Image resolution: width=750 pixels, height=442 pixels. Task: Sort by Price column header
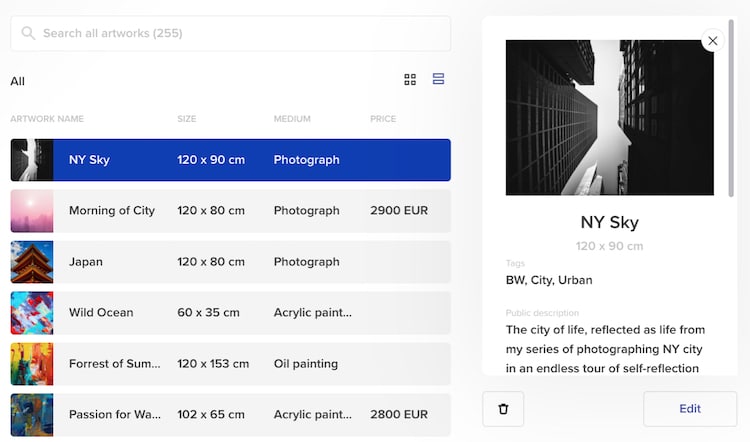point(383,119)
